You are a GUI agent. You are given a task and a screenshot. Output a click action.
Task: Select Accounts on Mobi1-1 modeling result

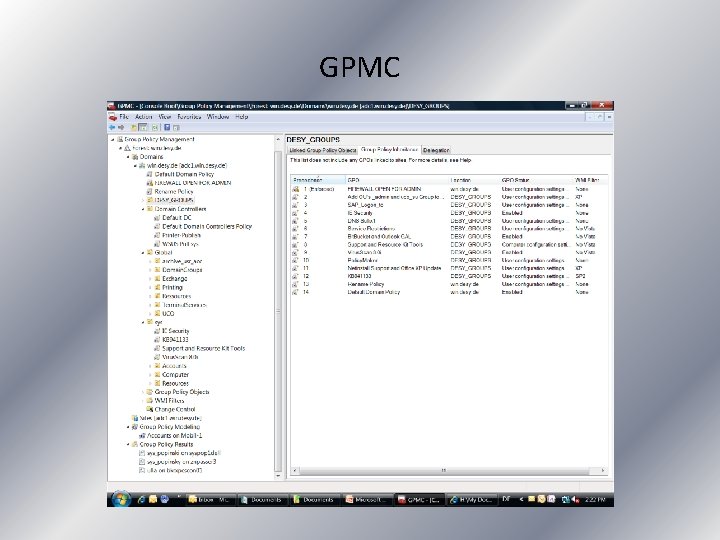click(174, 435)
